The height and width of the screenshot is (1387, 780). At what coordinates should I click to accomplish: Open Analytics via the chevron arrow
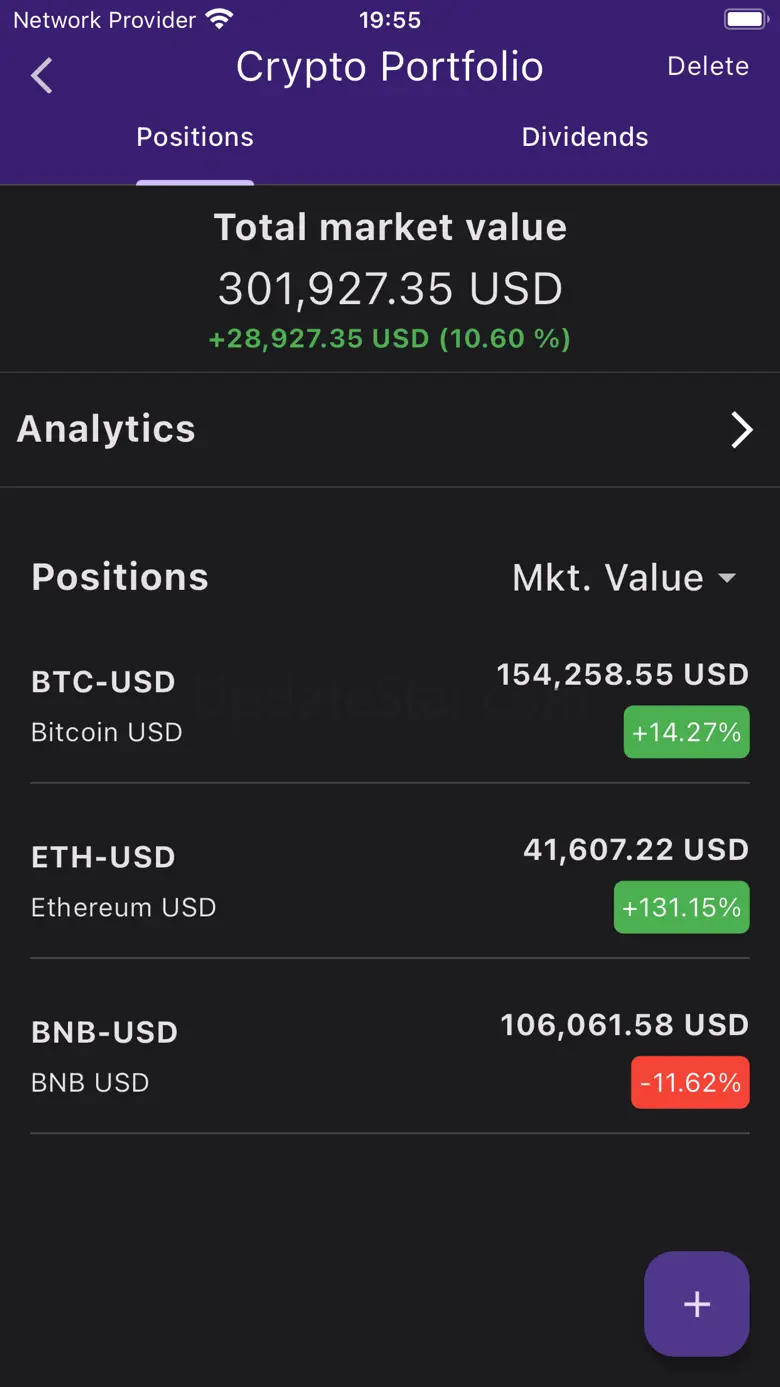click(x=741, y=430)
